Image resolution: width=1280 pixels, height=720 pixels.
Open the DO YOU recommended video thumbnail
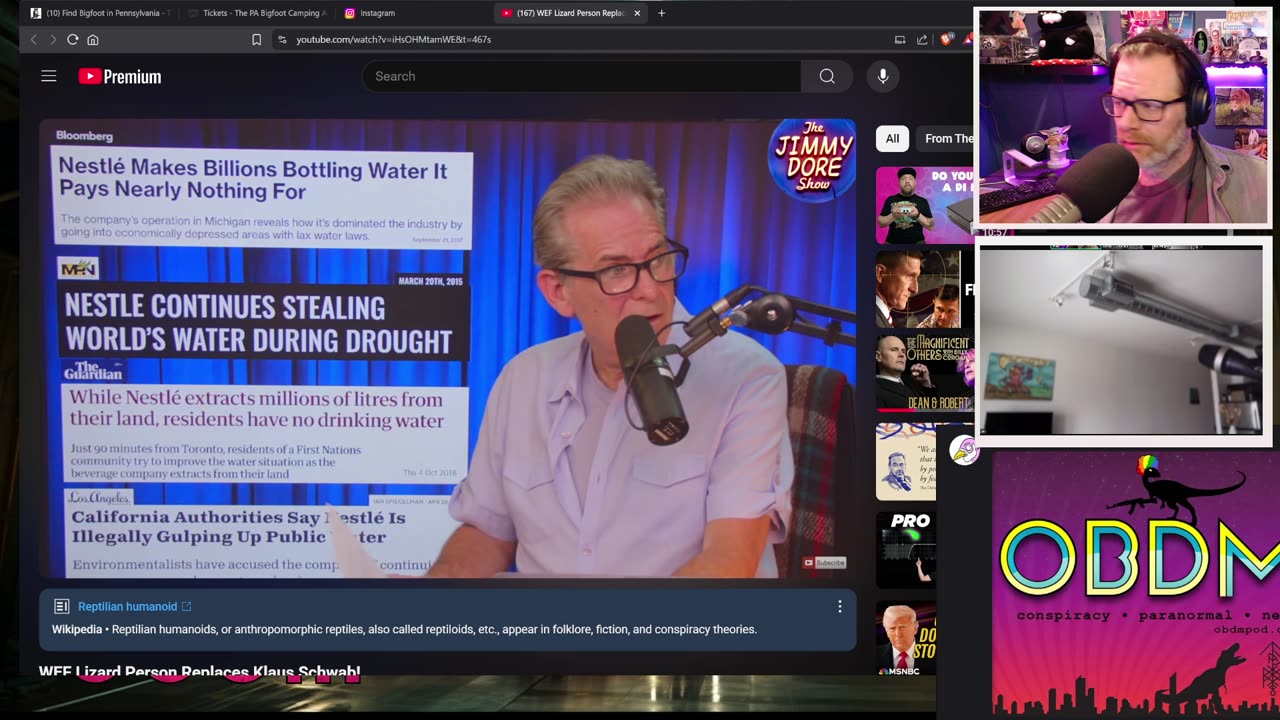tap(924, 205)
